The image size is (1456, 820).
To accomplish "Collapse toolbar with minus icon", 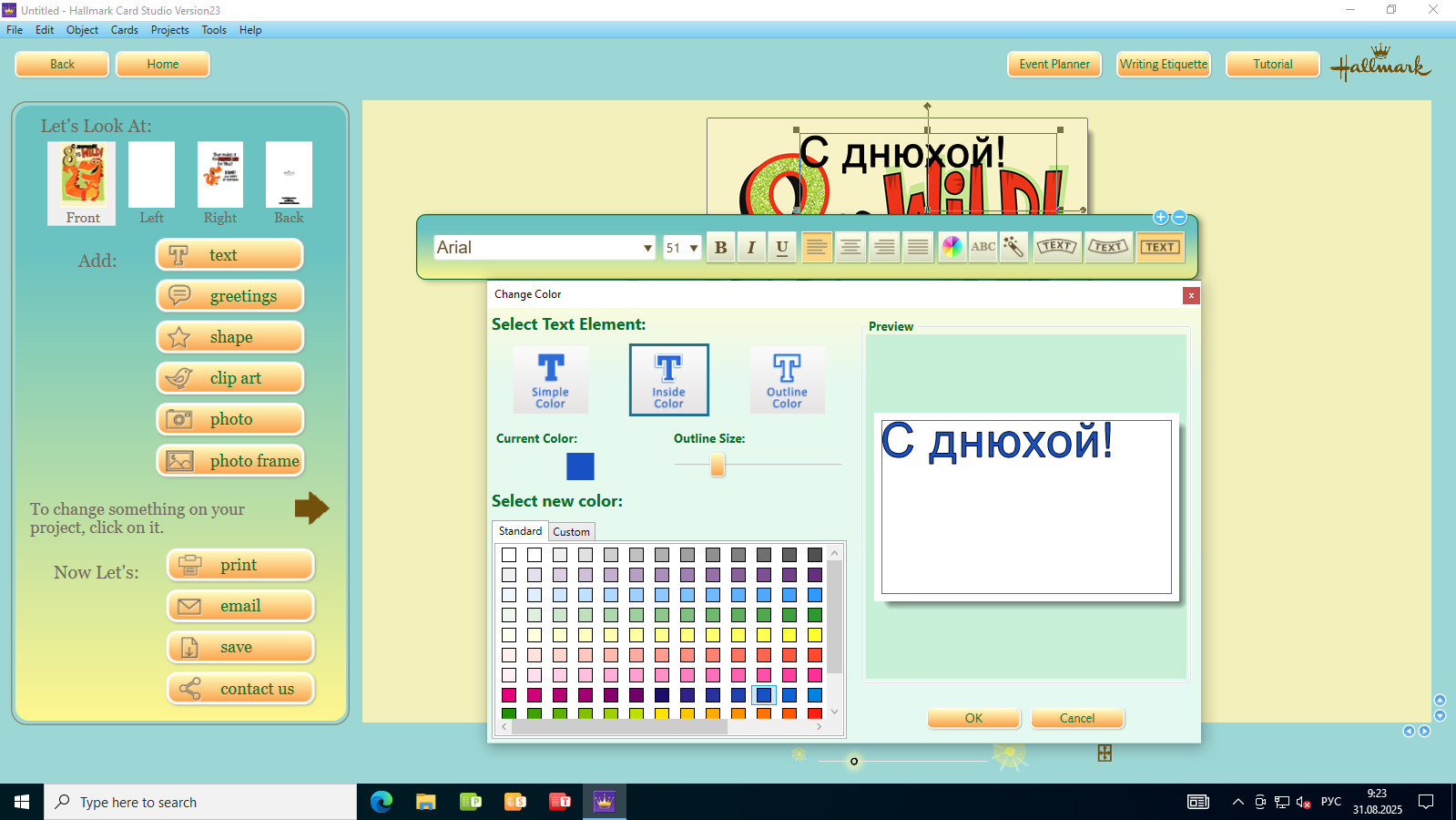I will (1179, 217).
